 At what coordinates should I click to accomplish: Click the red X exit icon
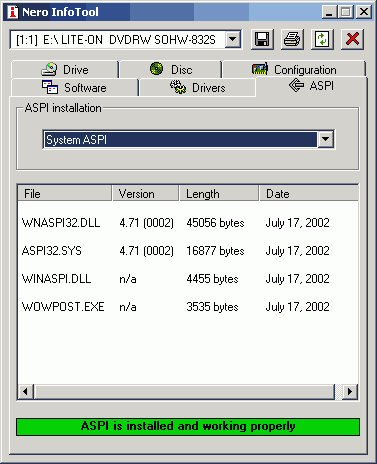click(x=352, y=39)
